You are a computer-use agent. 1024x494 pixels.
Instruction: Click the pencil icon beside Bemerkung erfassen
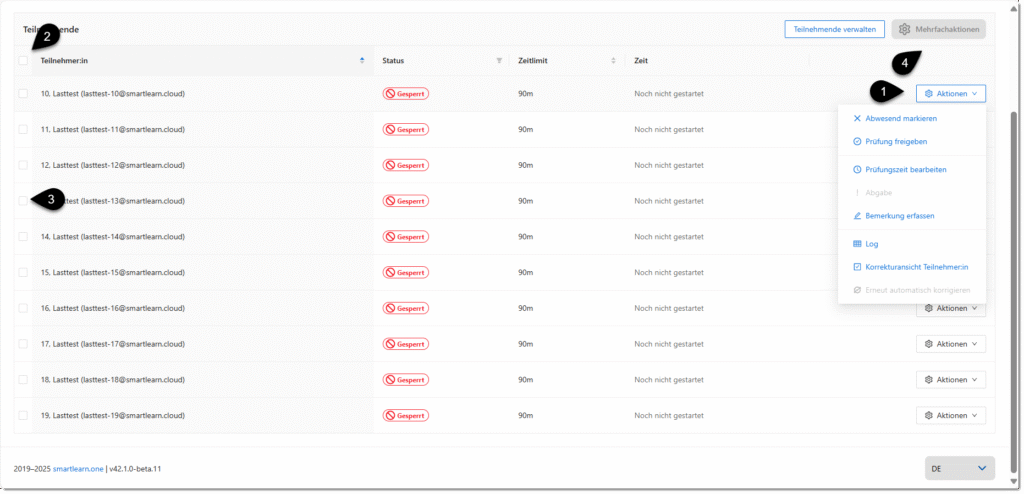857,215
